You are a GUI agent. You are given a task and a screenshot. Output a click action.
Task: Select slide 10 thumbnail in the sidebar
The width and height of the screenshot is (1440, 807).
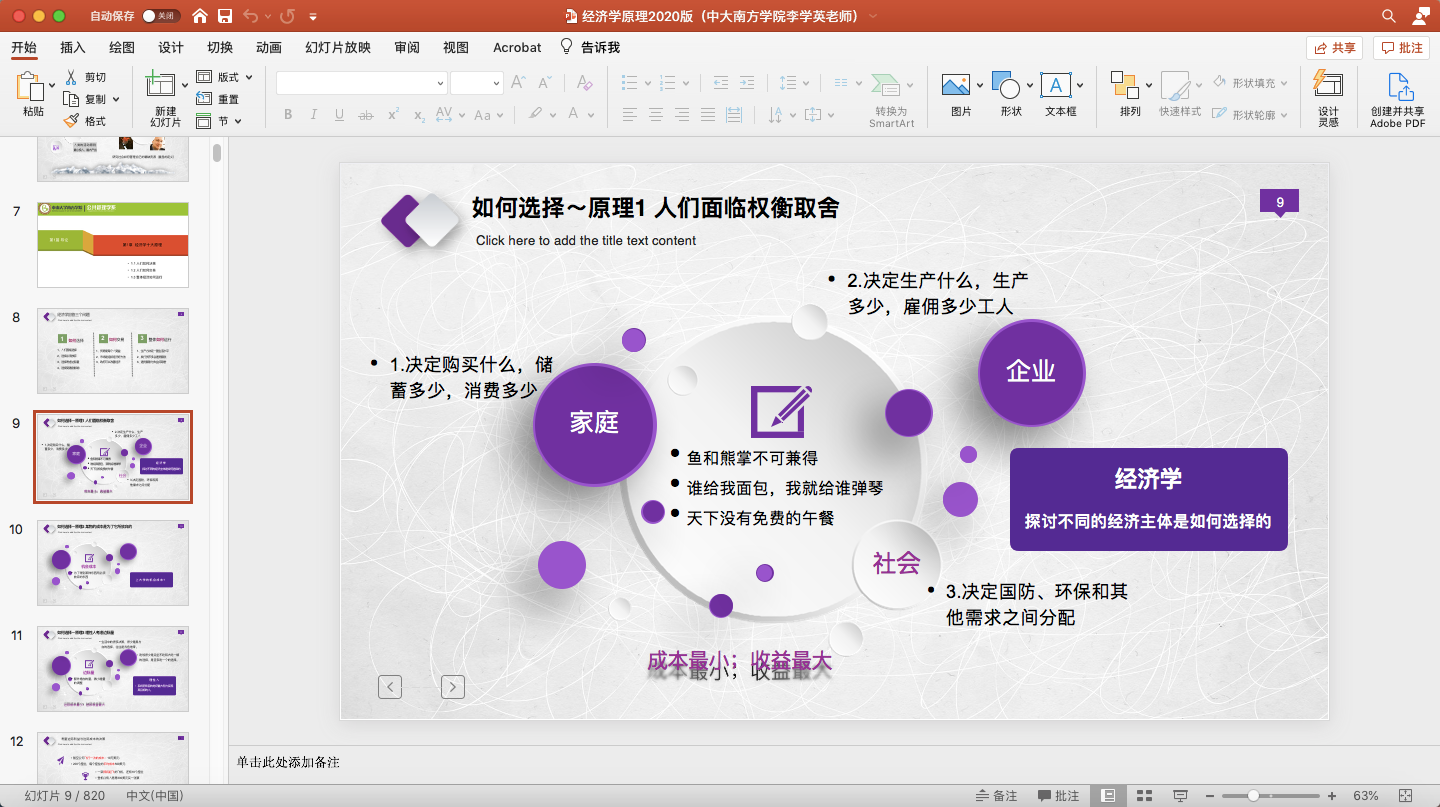click(112, 562)
